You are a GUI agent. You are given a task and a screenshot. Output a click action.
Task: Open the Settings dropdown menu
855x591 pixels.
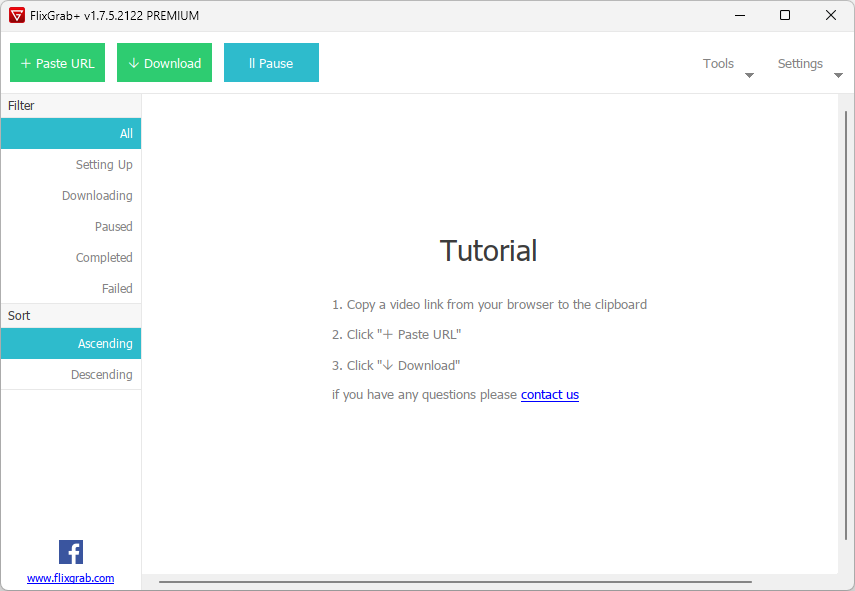click(809, 65)
